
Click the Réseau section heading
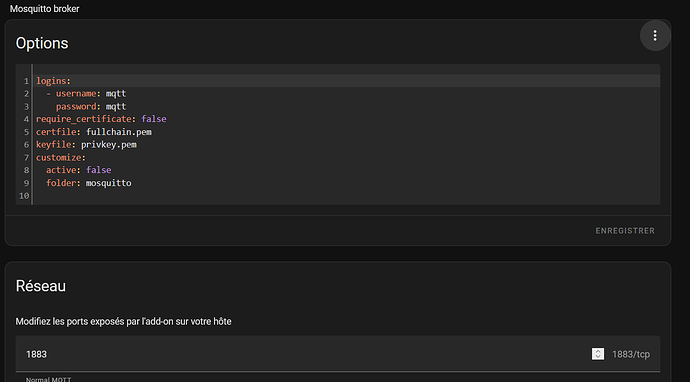click(x=40, y=286)
